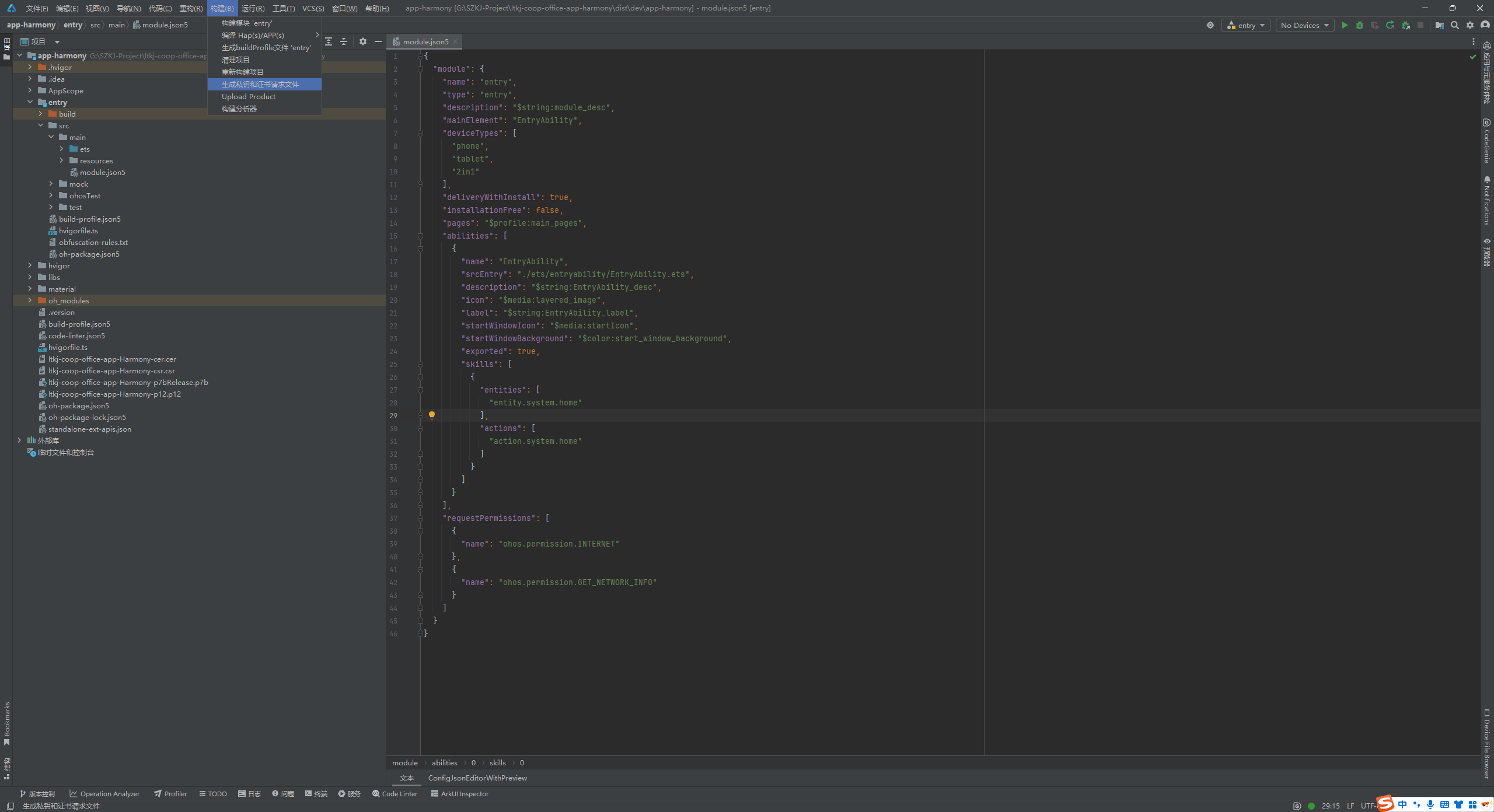
Task: Open the ArkUI Inspector tool window
Action: pyautogui.click(x=460, y=793)
